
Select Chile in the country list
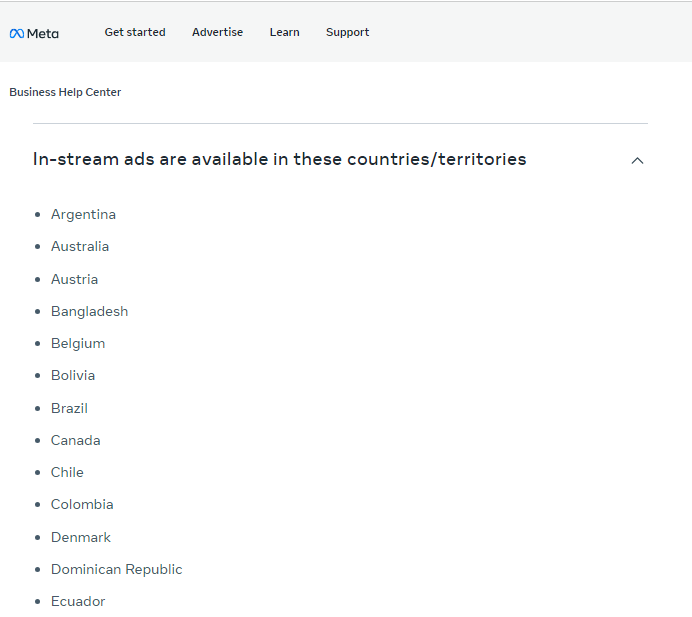67,472
